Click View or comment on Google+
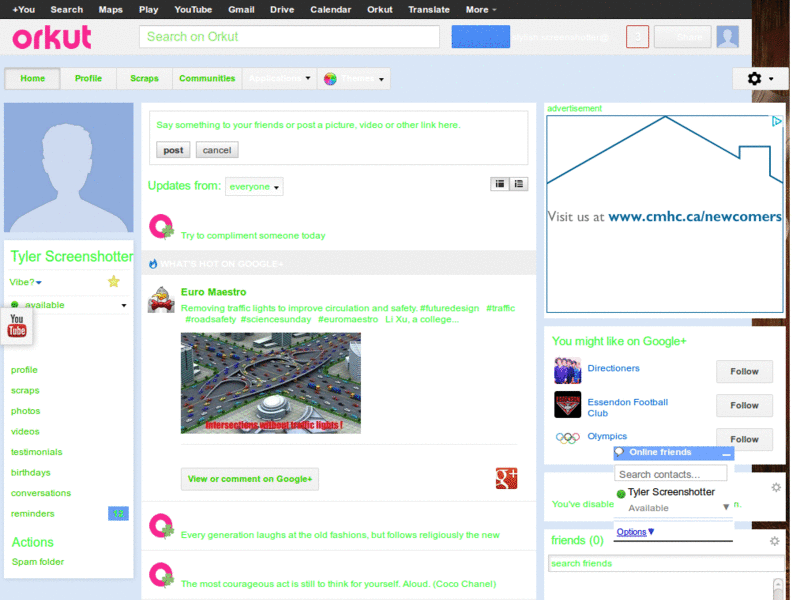This screenshot has width=800, height=600. (x=250, y=479)
